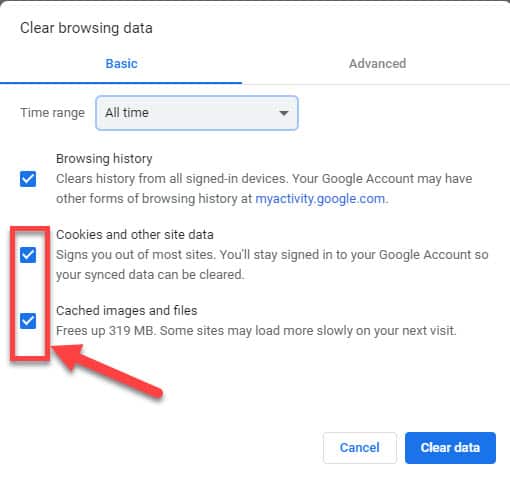Click the Clear browsing data title
This screenshot has width=510, height=480.
(86, 28)
